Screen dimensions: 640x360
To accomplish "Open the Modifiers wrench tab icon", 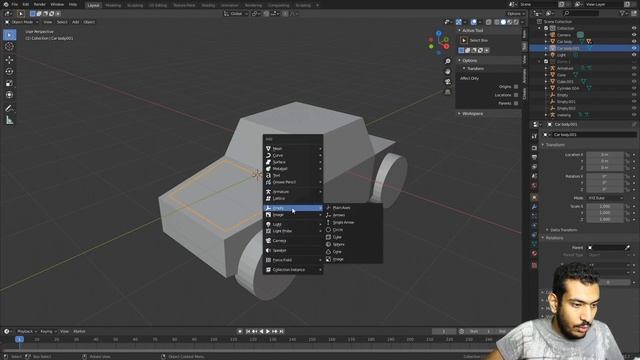I will point(534,207).
